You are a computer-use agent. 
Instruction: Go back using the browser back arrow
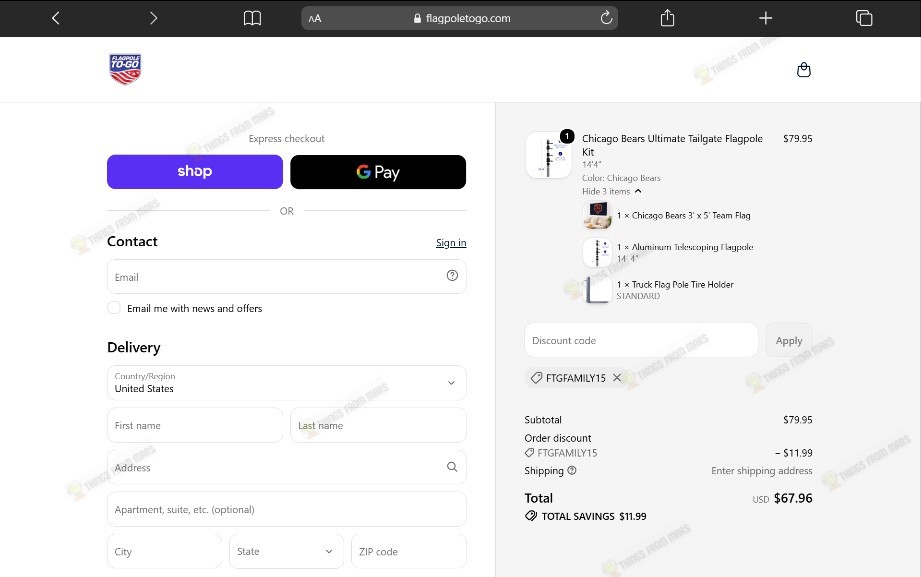point(56,18)
